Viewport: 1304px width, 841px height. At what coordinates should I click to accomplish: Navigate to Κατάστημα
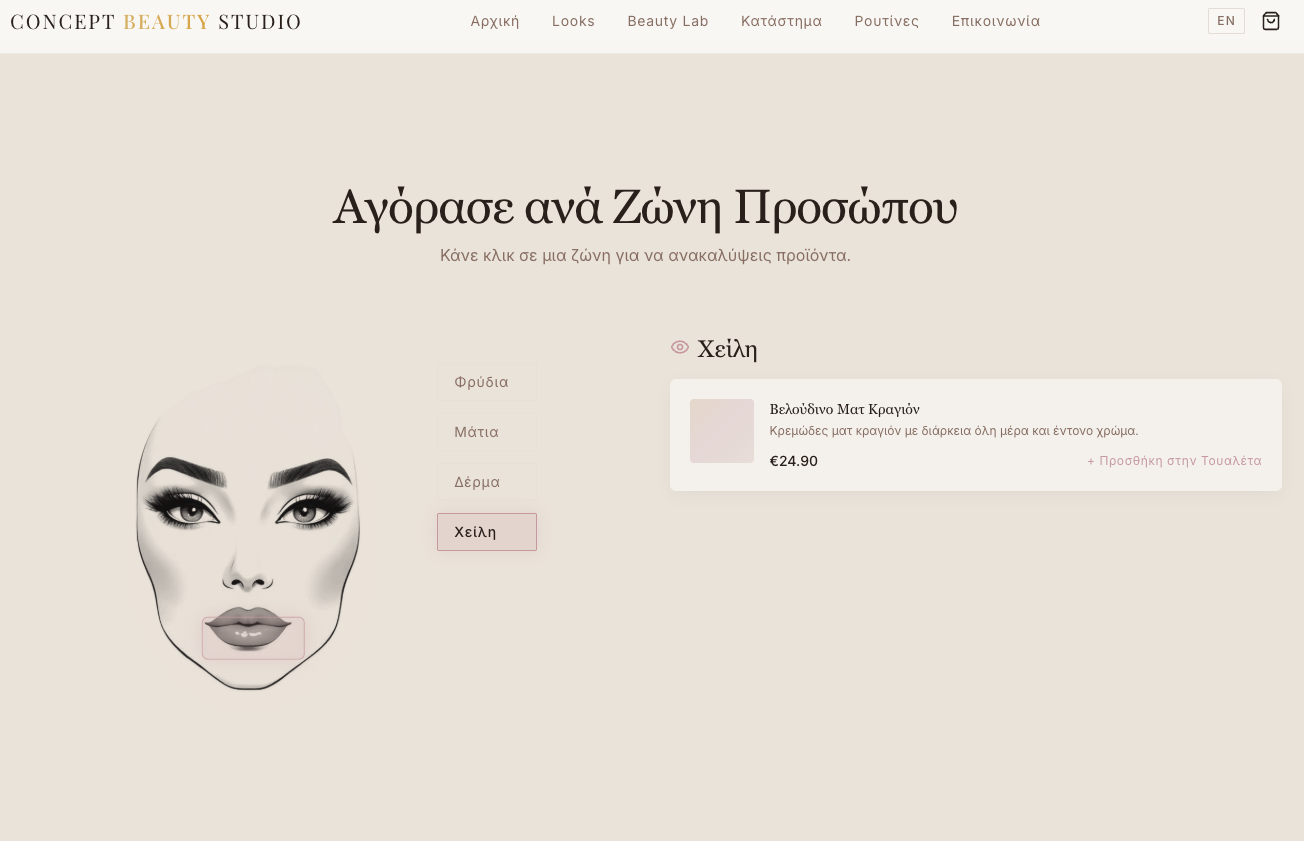point(781,21)
